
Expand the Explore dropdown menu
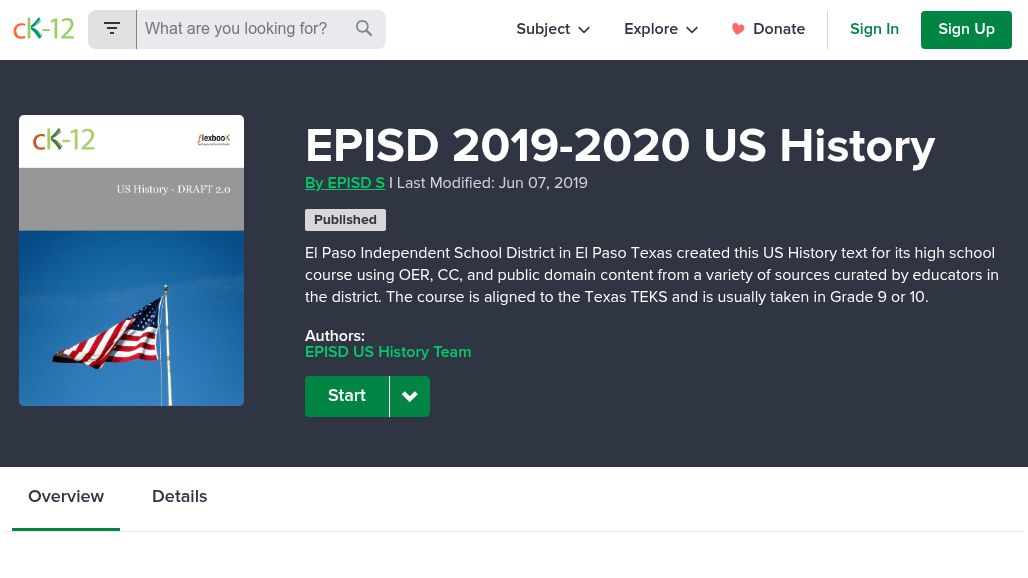tap(661, 29)
